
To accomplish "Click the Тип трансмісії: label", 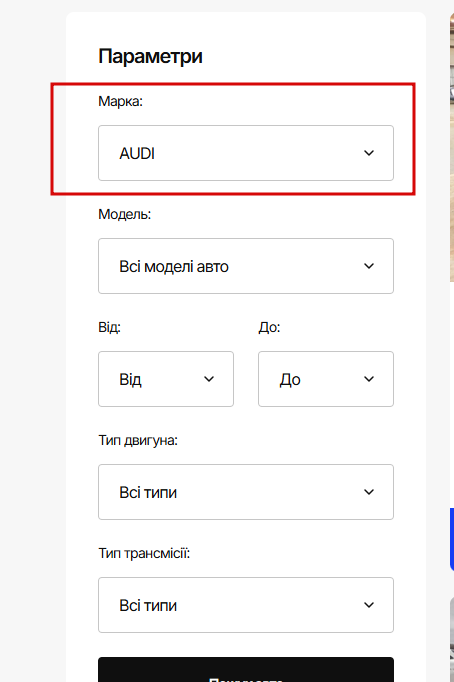I will [x=144, y=553].
